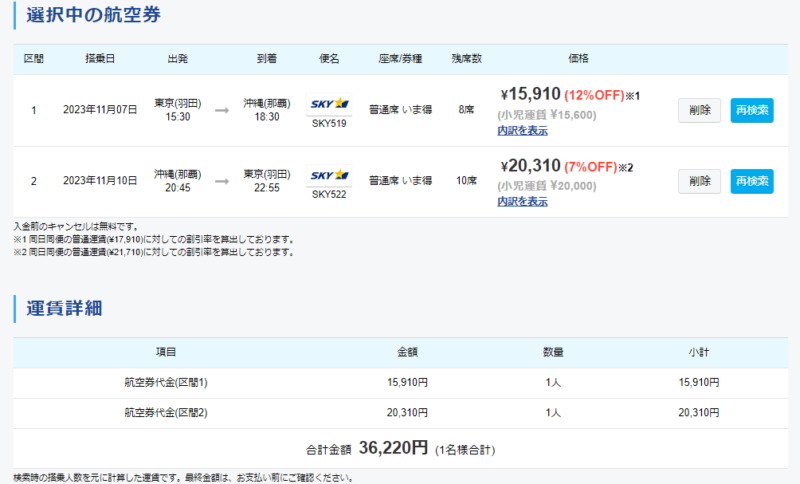Image resolution: width=800 pixels, height=484 pixels.
Task: Delete segment 1 flight with 削除 button
Action: pyautogui.click(x=699, y=110)
